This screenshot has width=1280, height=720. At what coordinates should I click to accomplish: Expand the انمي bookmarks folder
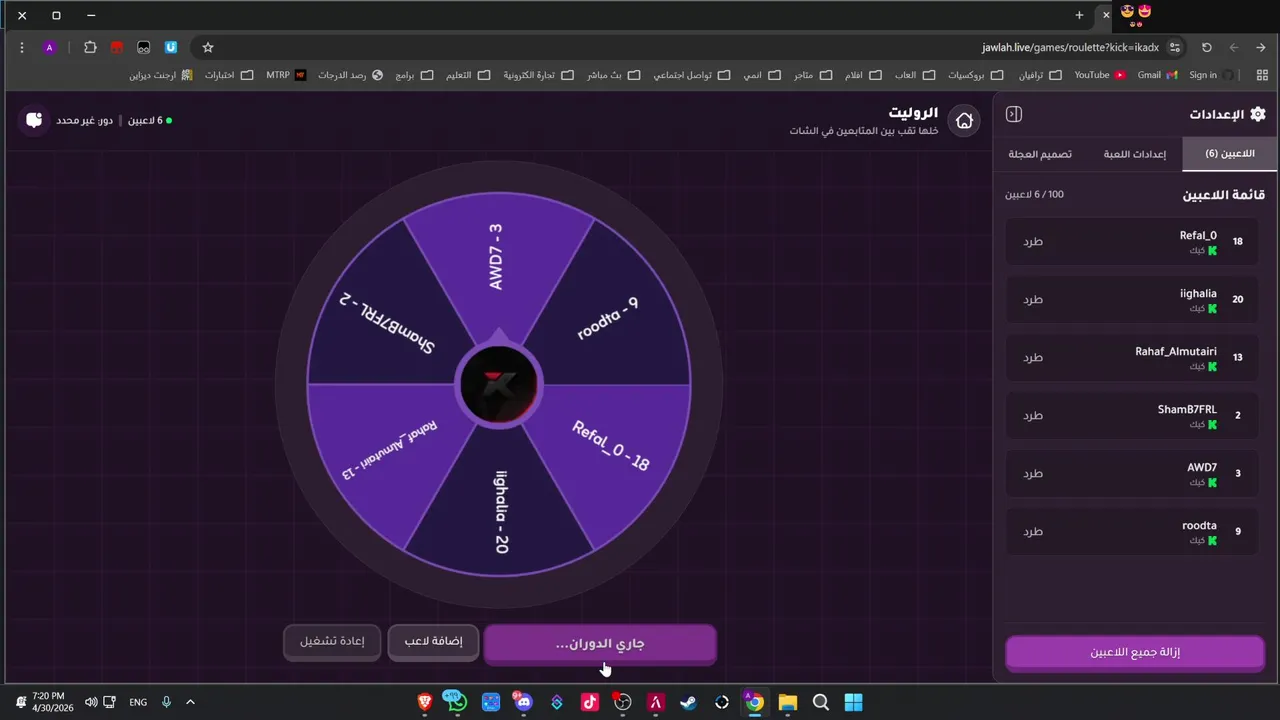[x=762, y=75]
